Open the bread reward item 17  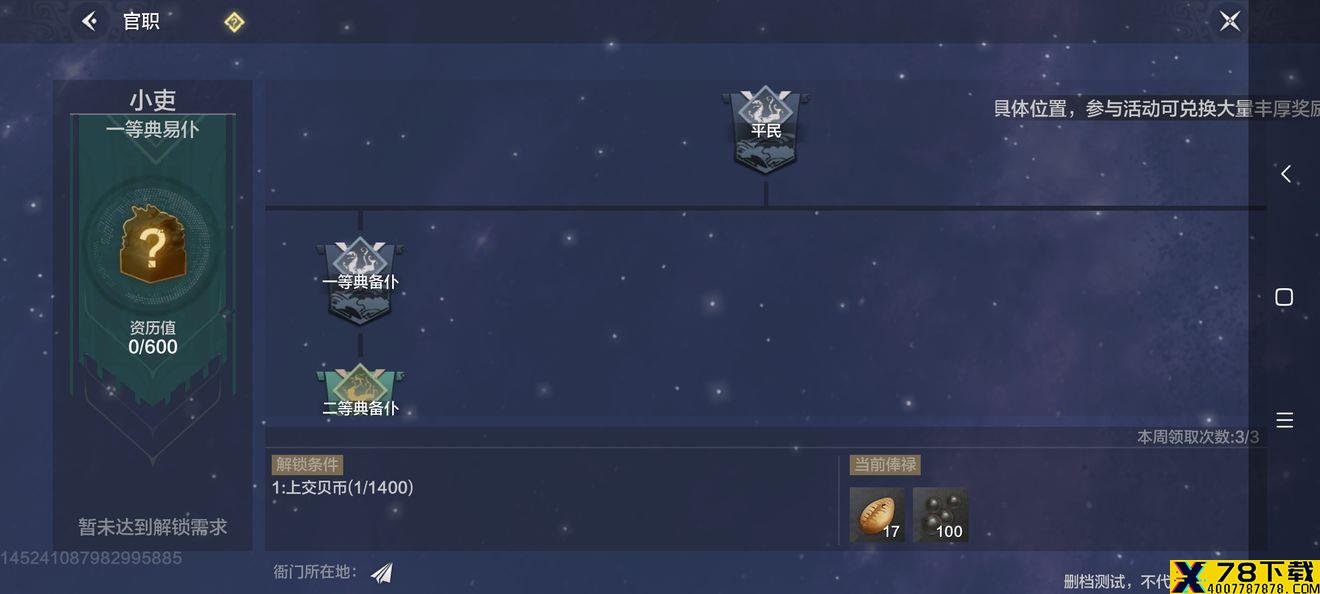[x=877, y=515]
